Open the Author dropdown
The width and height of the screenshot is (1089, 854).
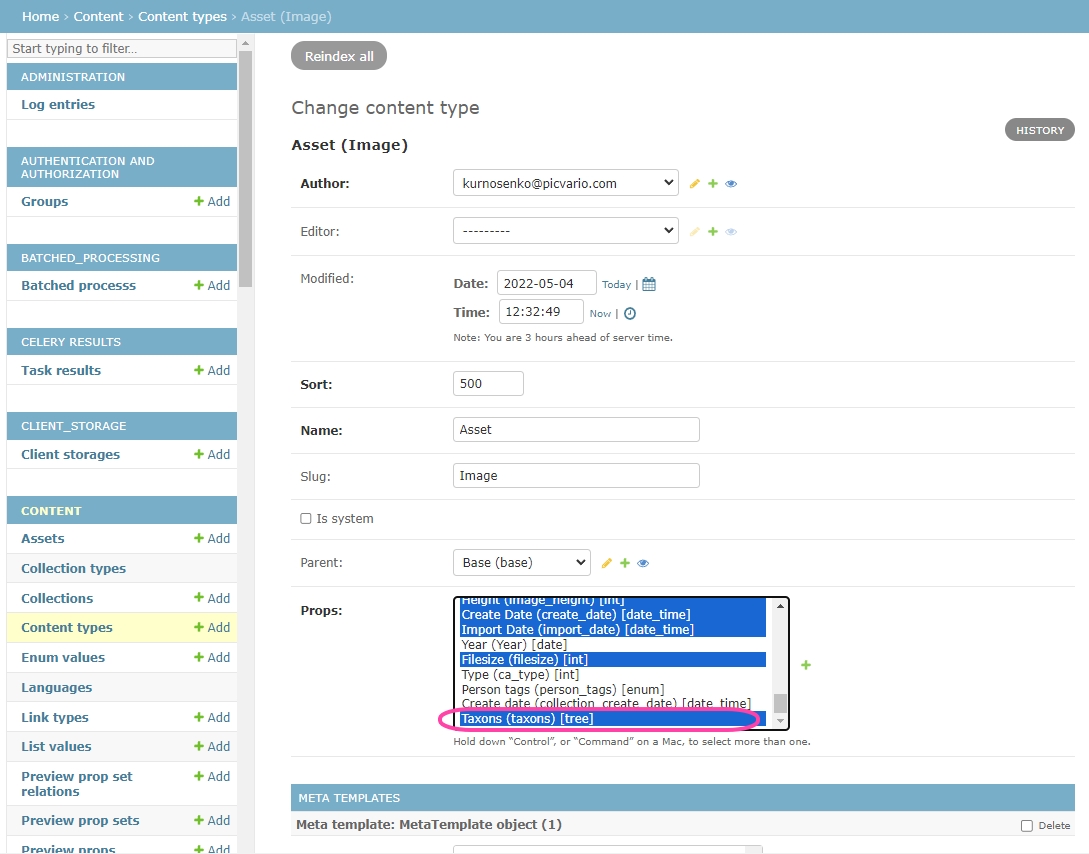click(565, 183)
